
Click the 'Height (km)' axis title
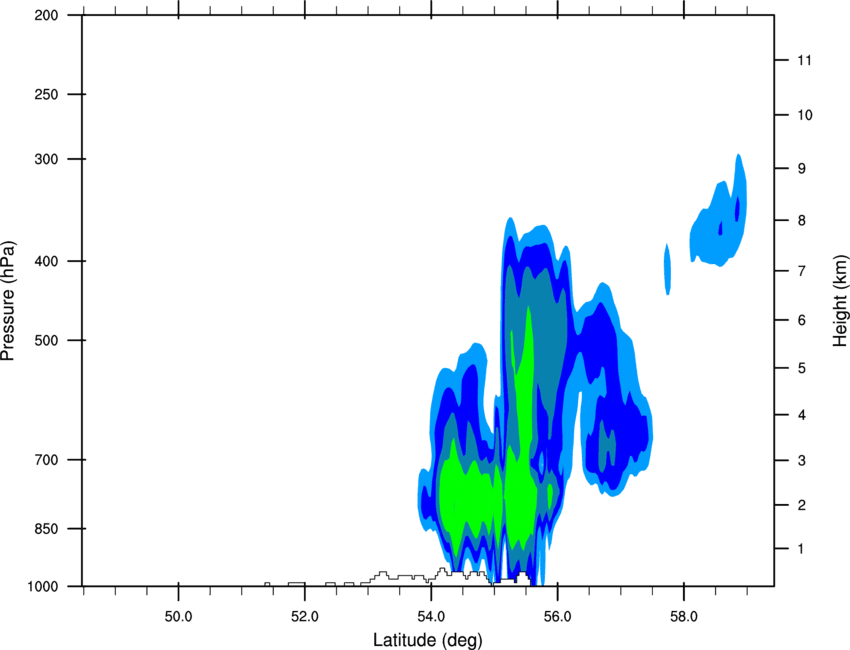tap(840, 301)
